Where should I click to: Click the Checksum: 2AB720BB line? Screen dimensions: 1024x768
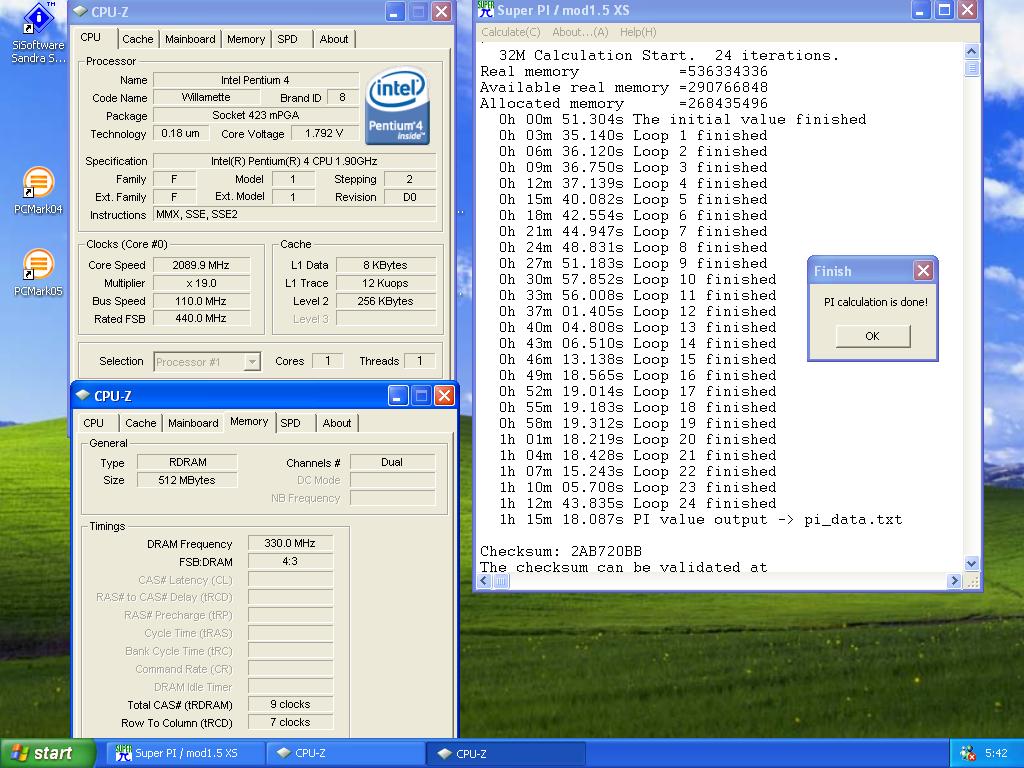pyautogui.click(x=560, y=551)
